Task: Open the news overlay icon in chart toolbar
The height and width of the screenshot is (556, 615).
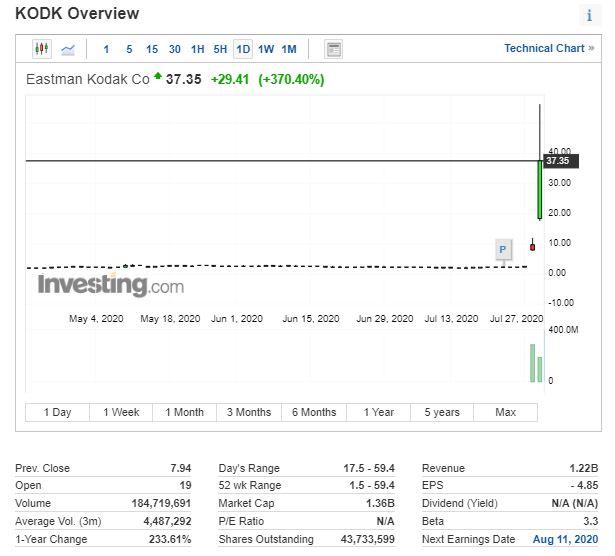Action: coord(333,49)
